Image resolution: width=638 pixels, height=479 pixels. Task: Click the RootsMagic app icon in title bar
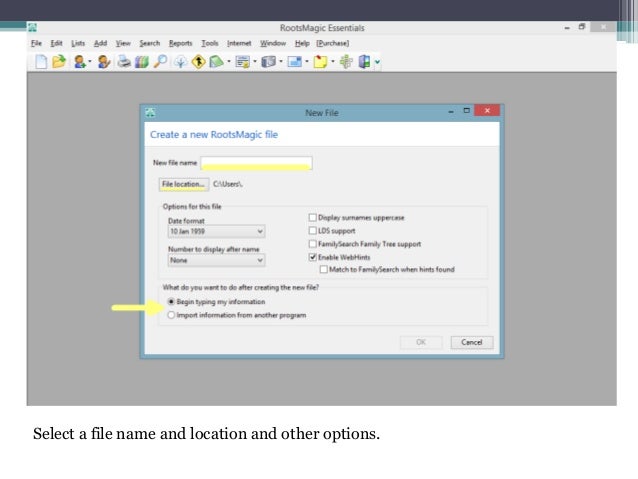coord(33,28)
